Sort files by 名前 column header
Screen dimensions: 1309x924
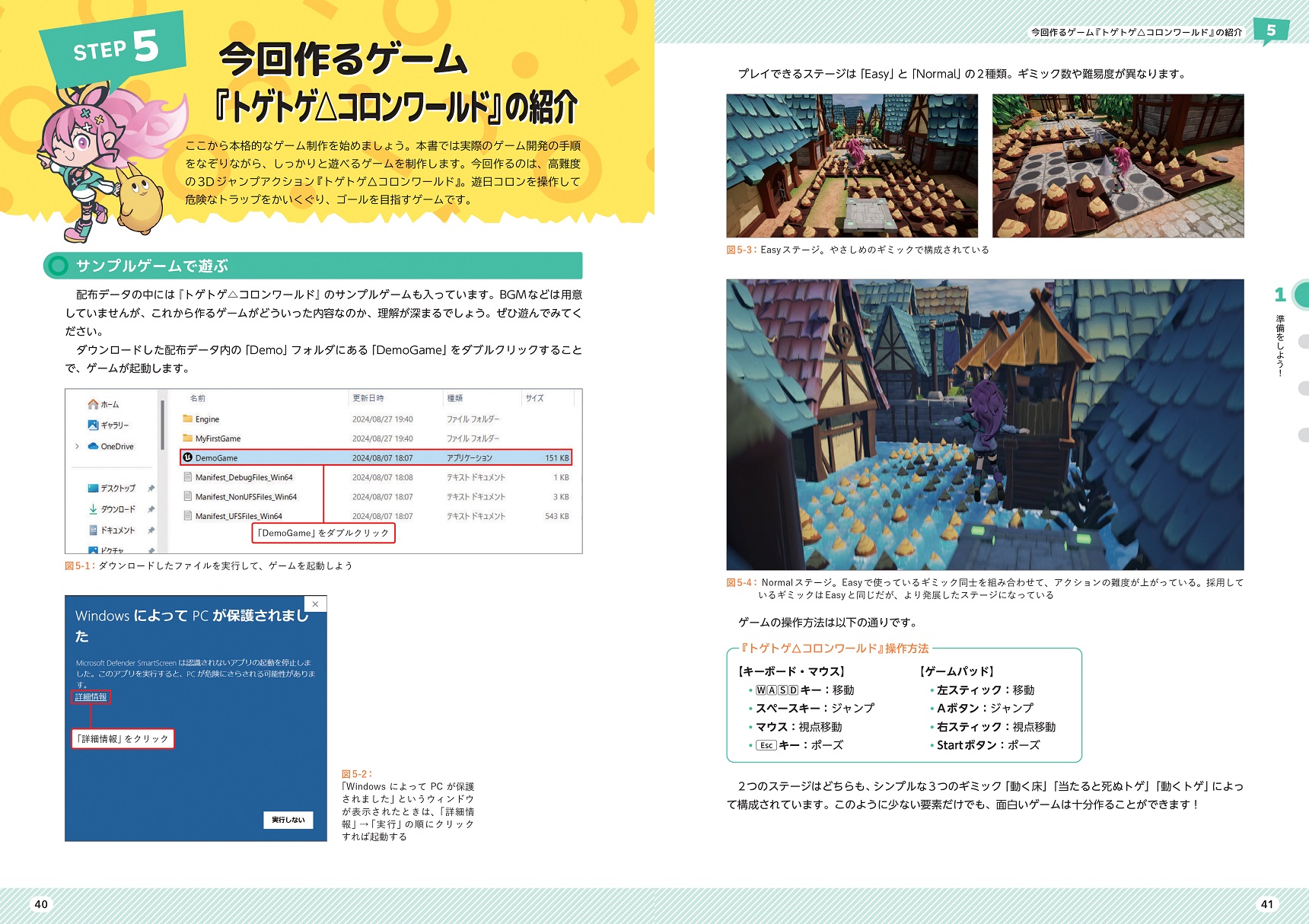(198, 398)
